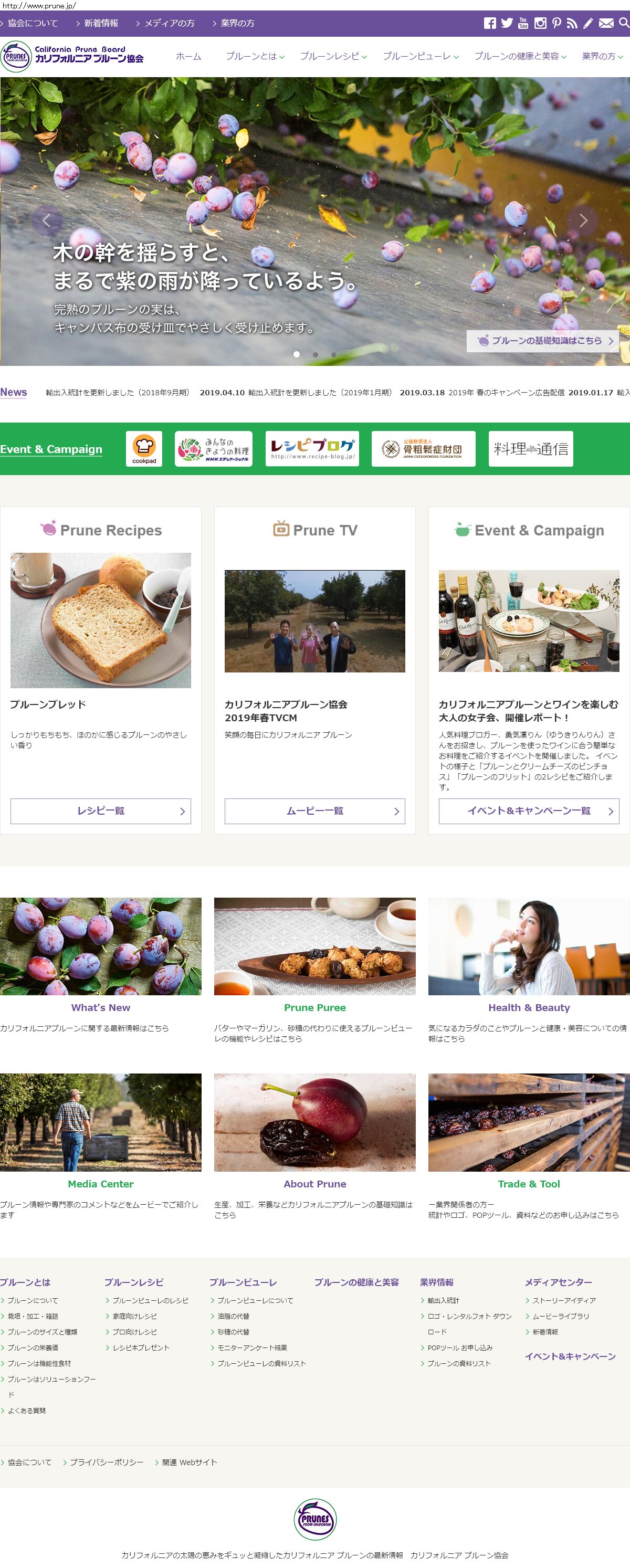Advance the hero slider with next arrow

point(583,220)
